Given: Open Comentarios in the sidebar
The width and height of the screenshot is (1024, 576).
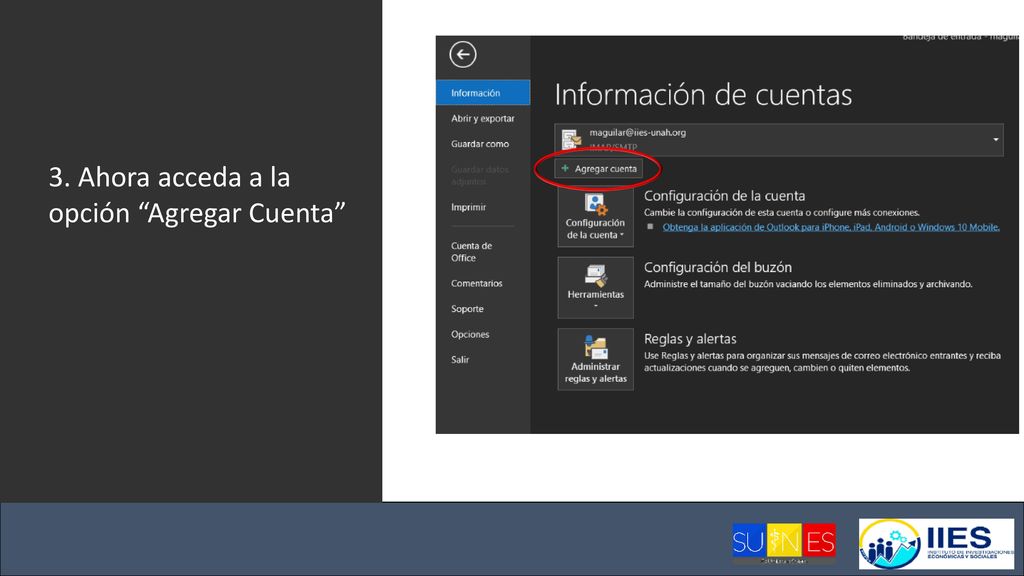Looking at the screenshot, I should (477, 283).
